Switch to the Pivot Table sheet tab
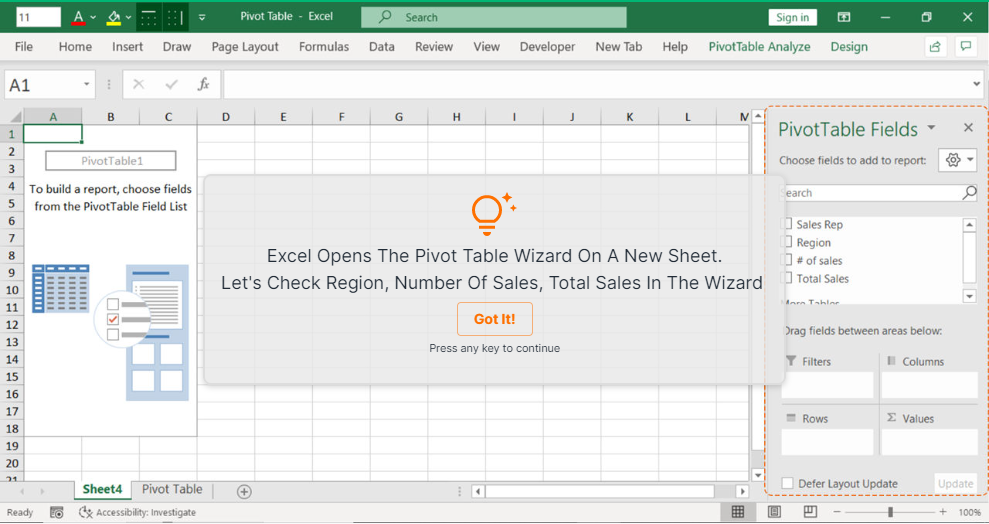989x524 pixels. [x=172, y=489]
